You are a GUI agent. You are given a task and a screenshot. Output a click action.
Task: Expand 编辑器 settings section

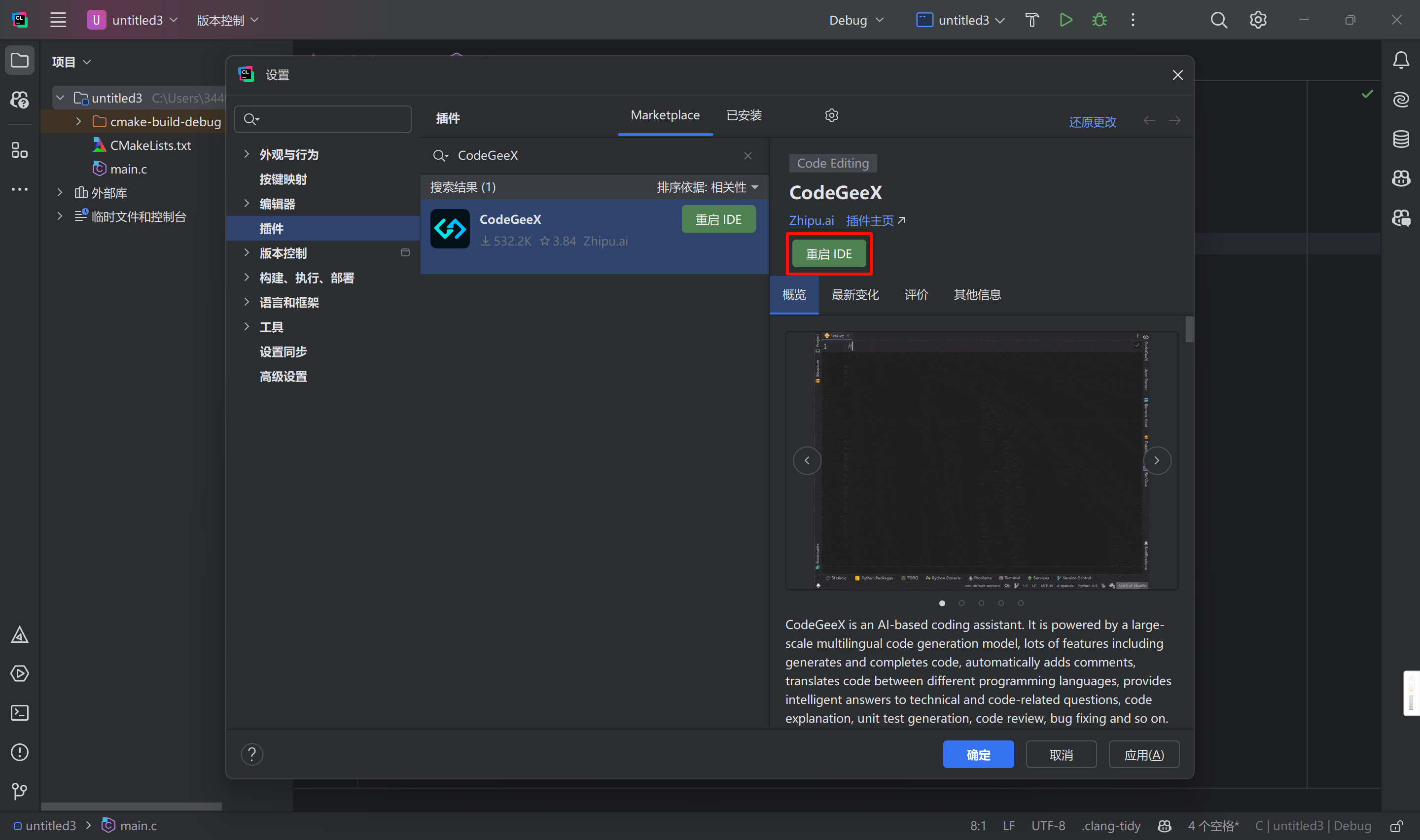(x=246, y=203)
